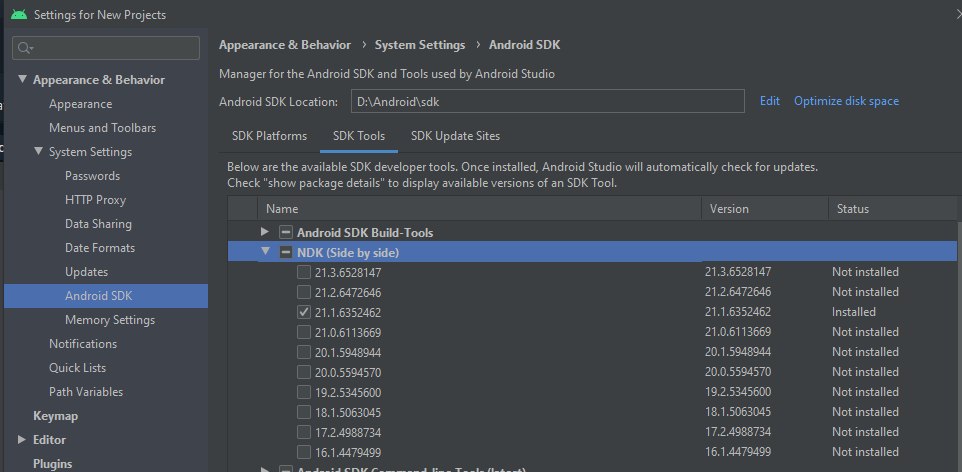Viewport: 962px width, 472px height.
Task: Click the version cell 20.1.5948944
Action: coord(738,352)
